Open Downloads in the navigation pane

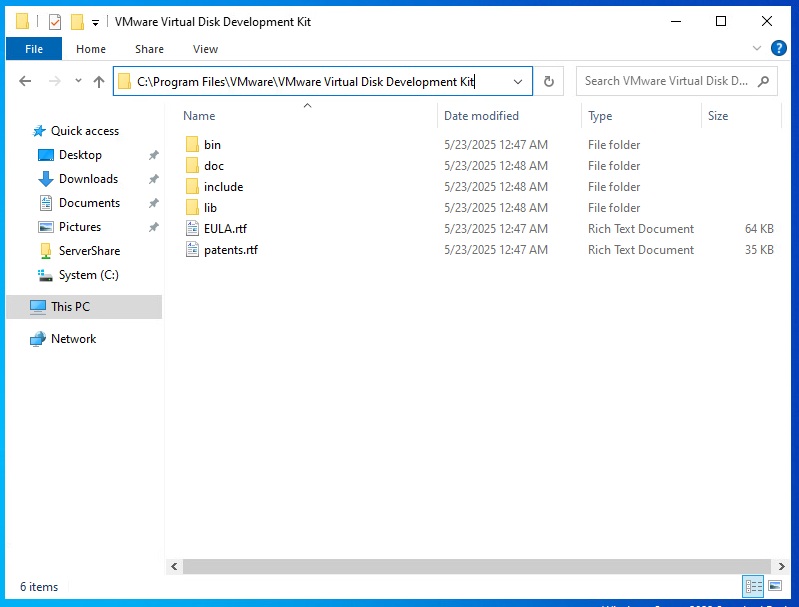click(88, 179)
